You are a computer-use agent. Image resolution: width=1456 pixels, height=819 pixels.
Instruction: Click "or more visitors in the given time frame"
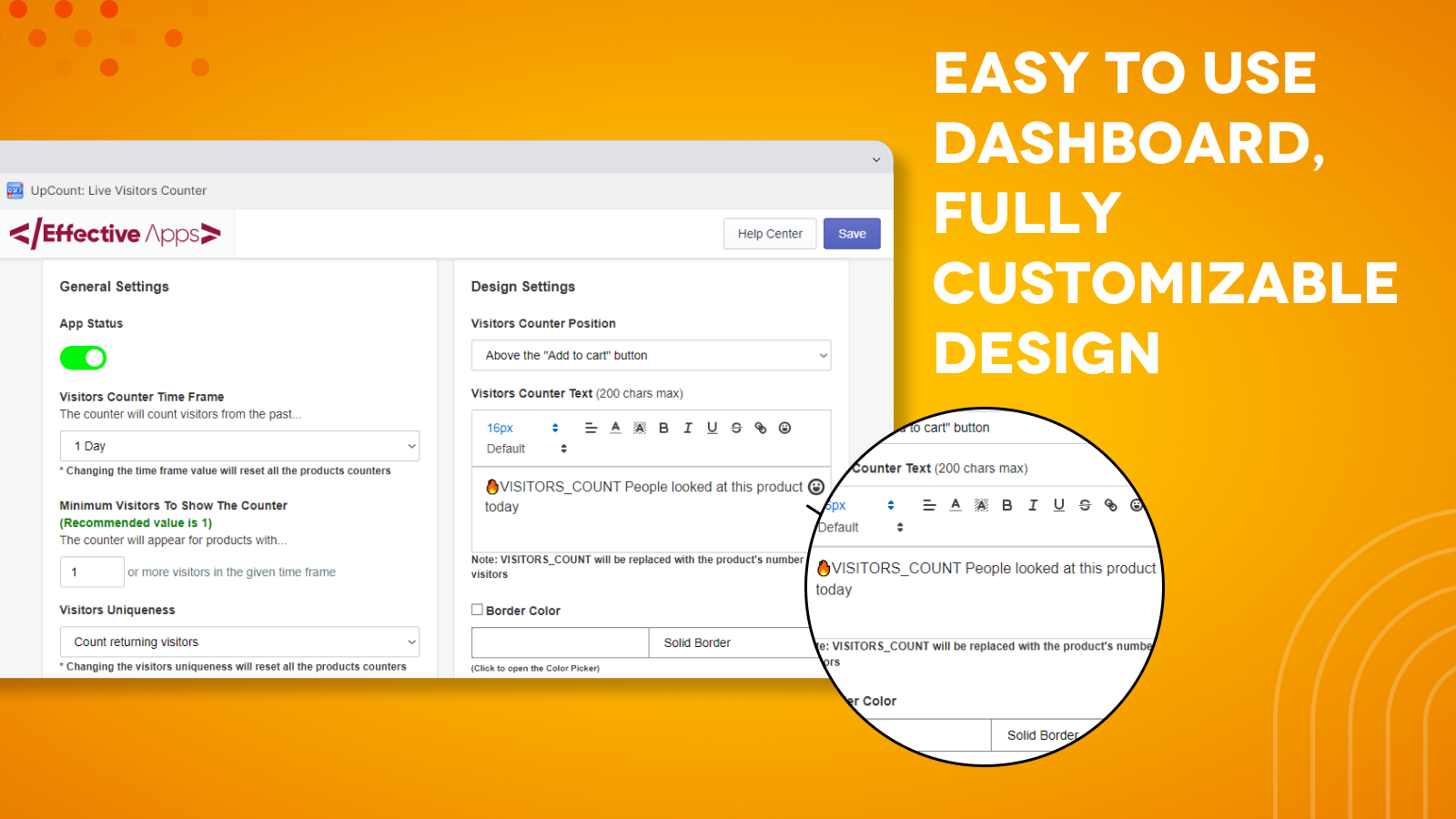[232, 571]
